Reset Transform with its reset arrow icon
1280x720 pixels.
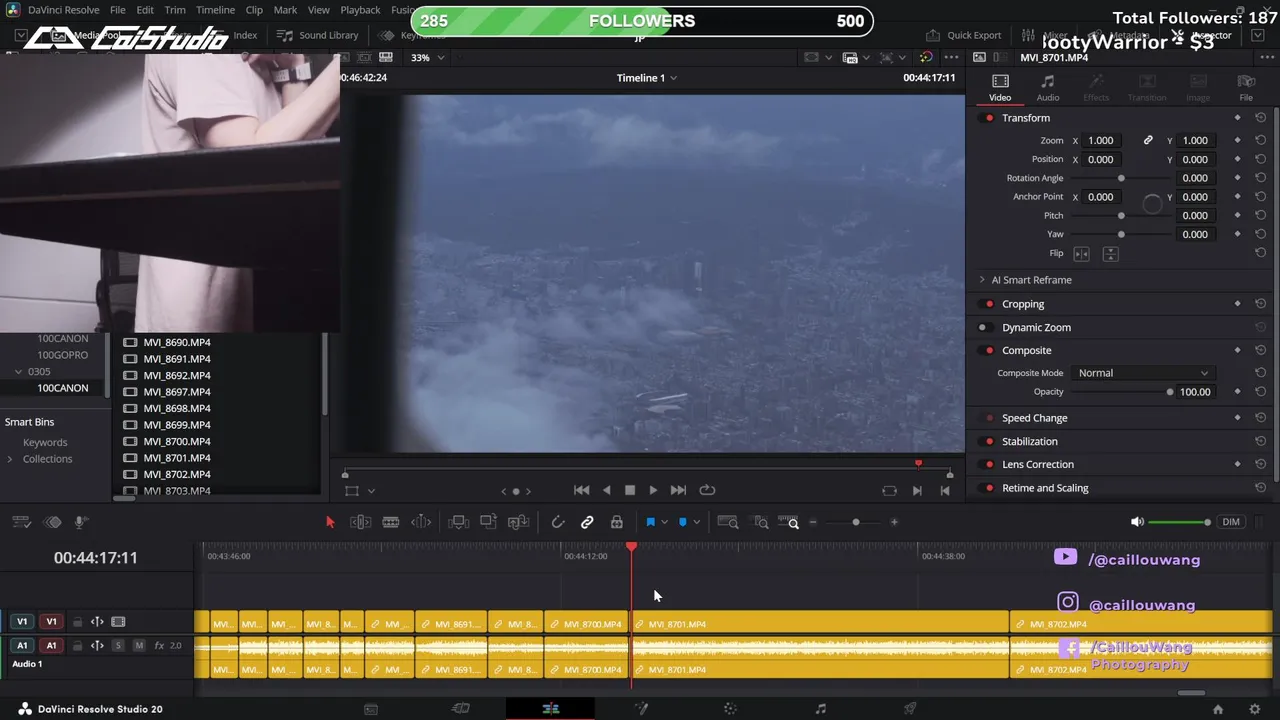point(1260,118)
